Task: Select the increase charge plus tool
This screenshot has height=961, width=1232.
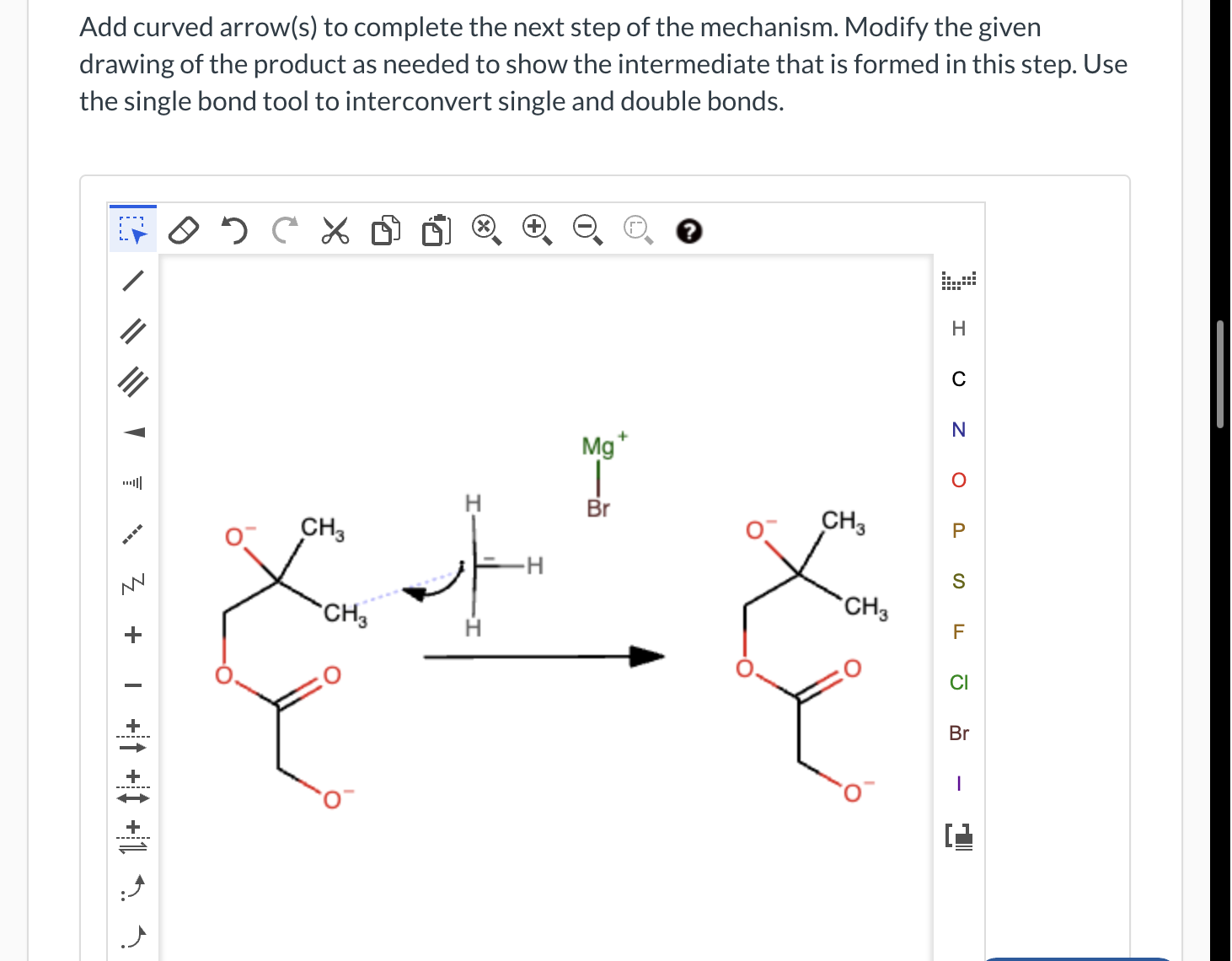Action: click(134, 634)
